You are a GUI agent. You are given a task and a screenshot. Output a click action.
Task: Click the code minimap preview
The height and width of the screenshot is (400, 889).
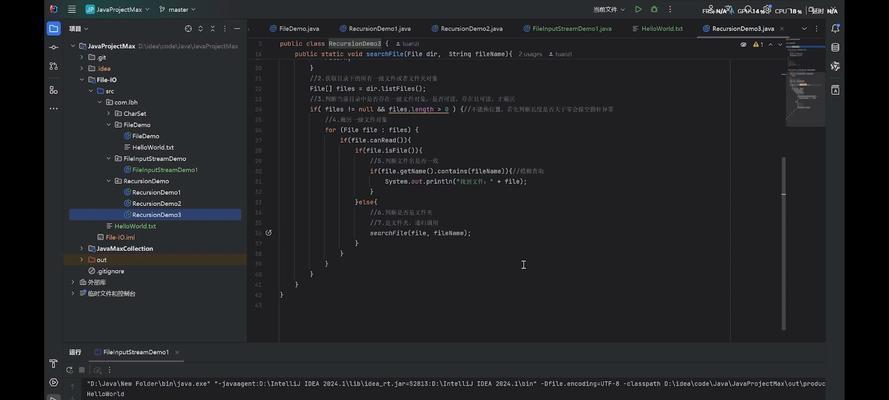click(x=805, y=82)
